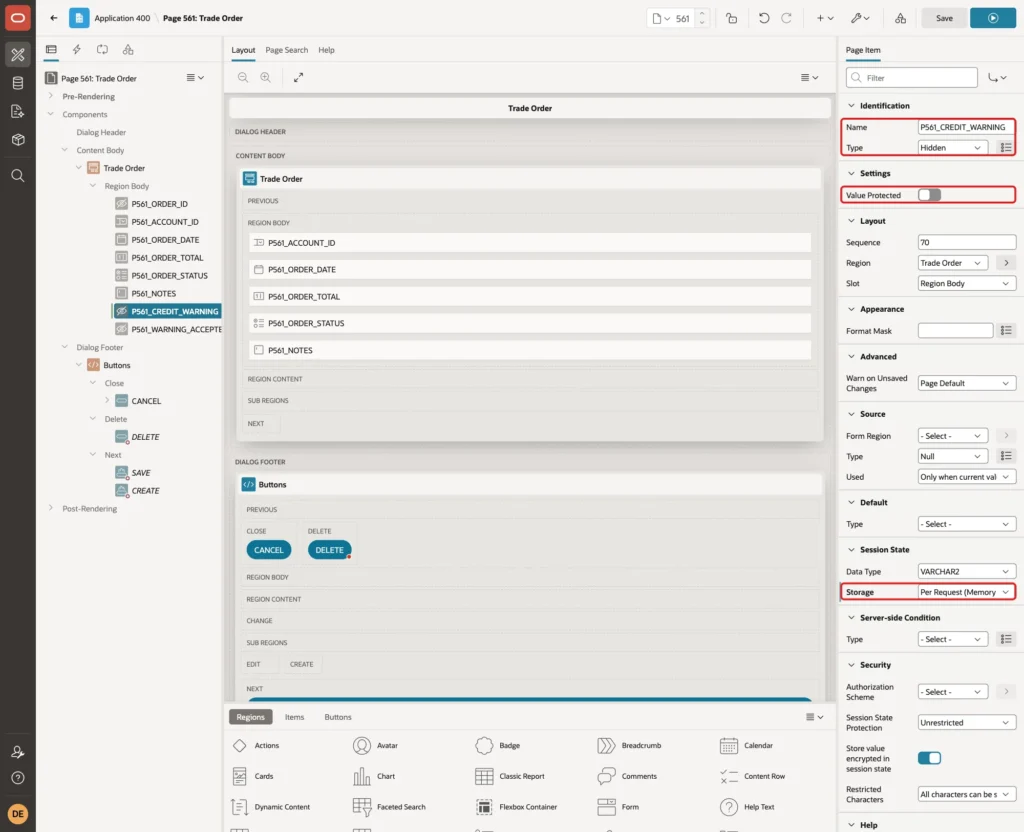Select the Buttons tab in the gallery
The height and width of the screenshot is (832, 1024).
click(x=338, y=717)
